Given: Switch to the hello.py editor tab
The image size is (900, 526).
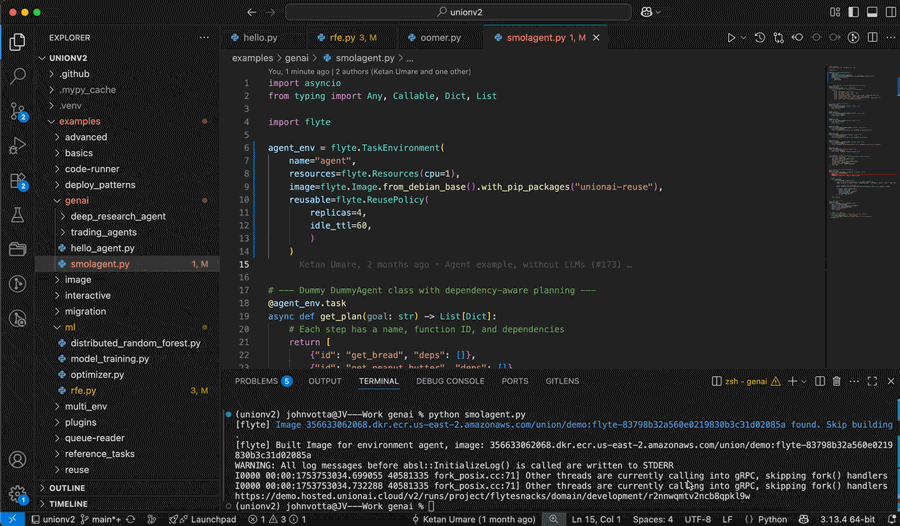Looking at the screenshot, I should [x=260, y=38].
